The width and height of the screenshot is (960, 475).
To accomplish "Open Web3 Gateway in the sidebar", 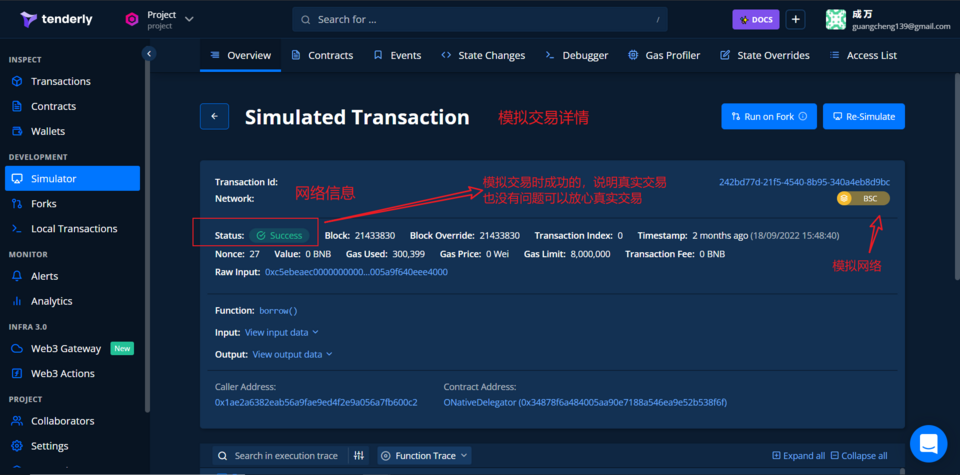I will tap(66, 349).
